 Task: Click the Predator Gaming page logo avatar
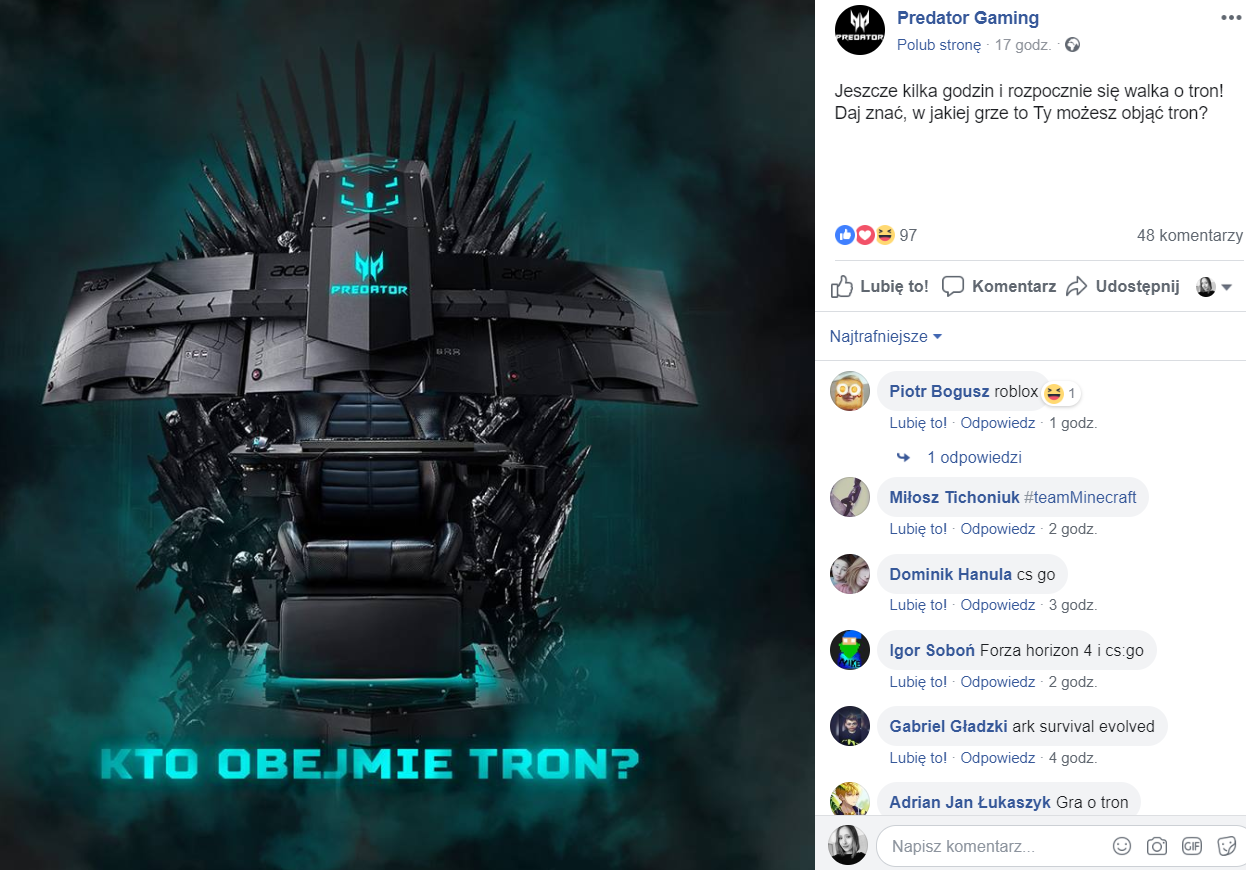pyautogui.click(x=860, y=30)
